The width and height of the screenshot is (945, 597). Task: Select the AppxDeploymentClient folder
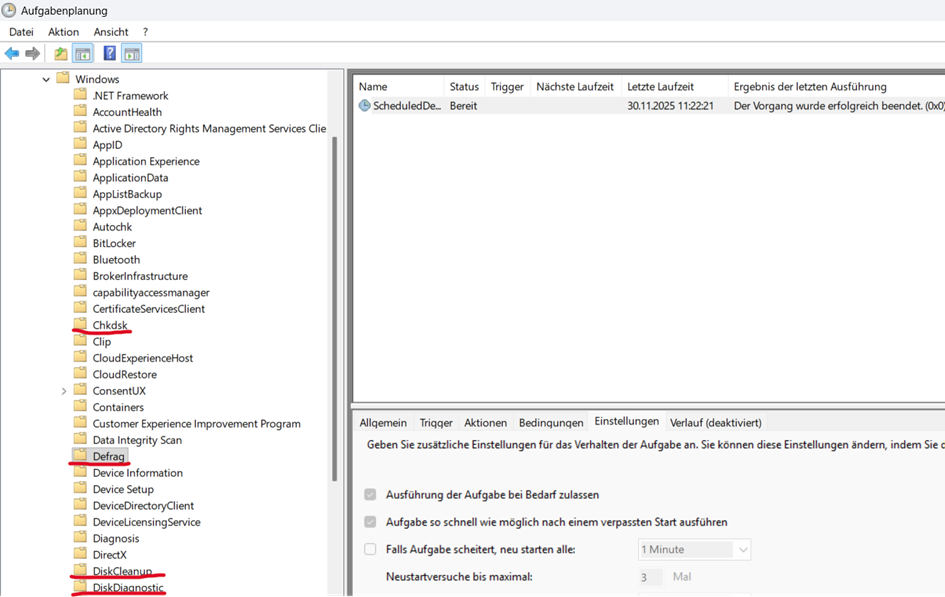click(x=147, y=210)
